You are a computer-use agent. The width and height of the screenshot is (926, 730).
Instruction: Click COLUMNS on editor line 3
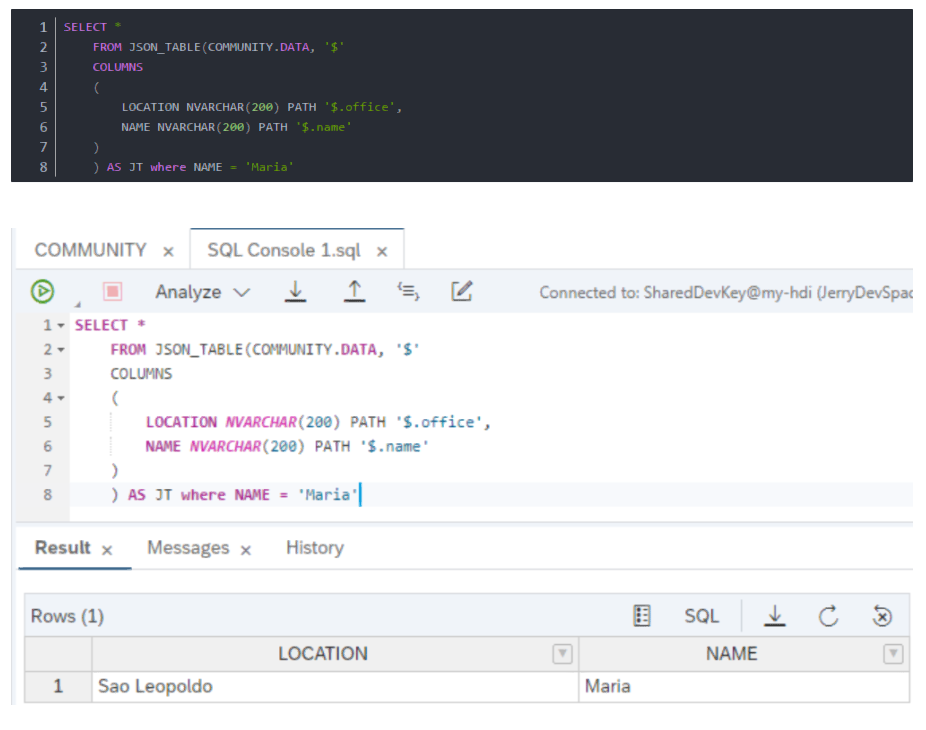pos(141,374)
